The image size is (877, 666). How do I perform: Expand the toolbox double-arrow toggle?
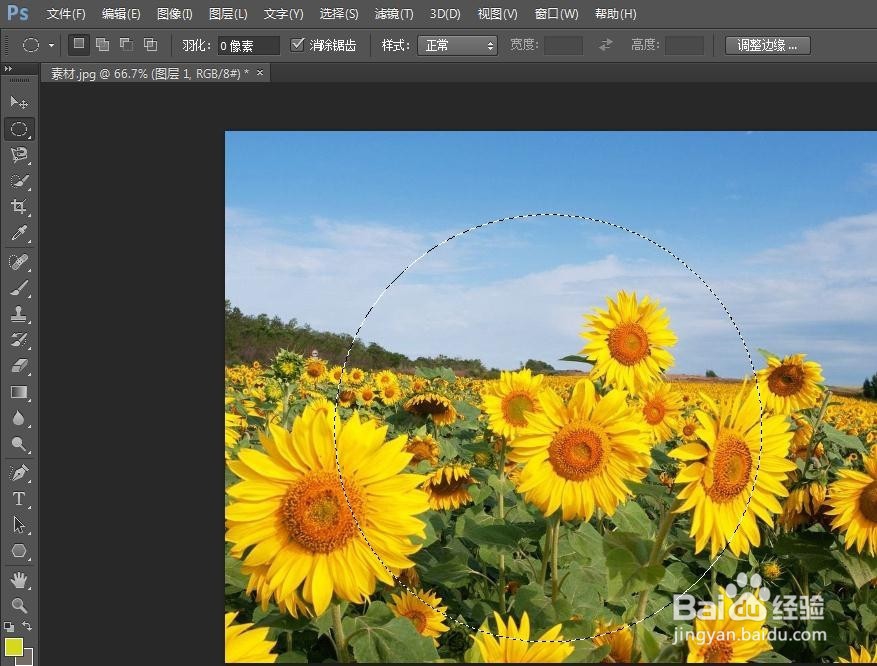(8, 68)
